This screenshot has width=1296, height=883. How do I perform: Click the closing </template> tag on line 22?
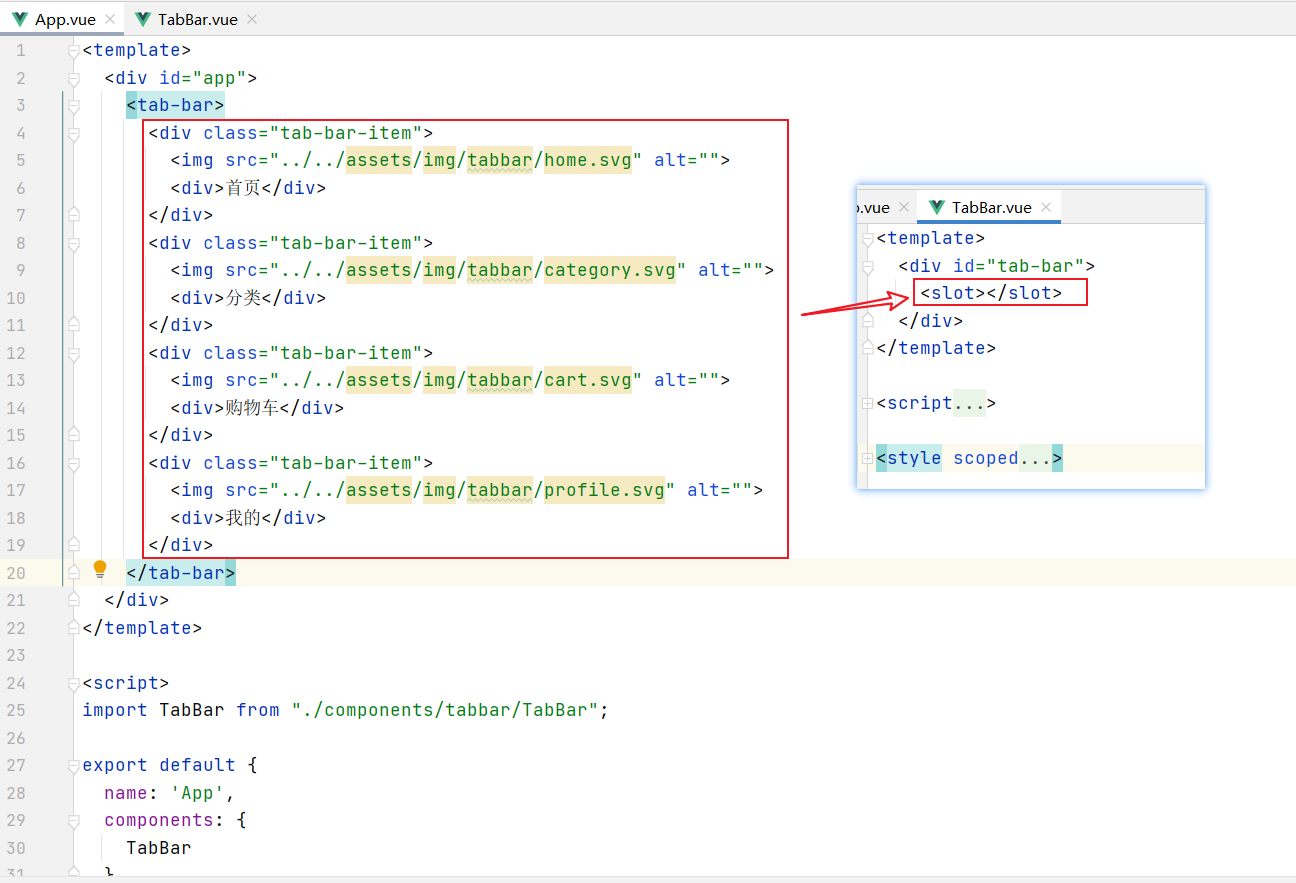point(142,628)
